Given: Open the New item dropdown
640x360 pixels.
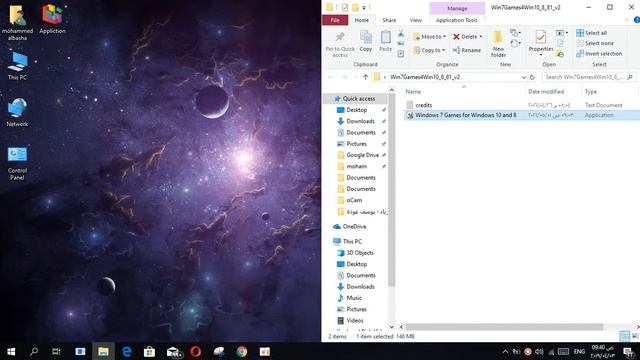Looking at the screenshot, I should (515, 33).
